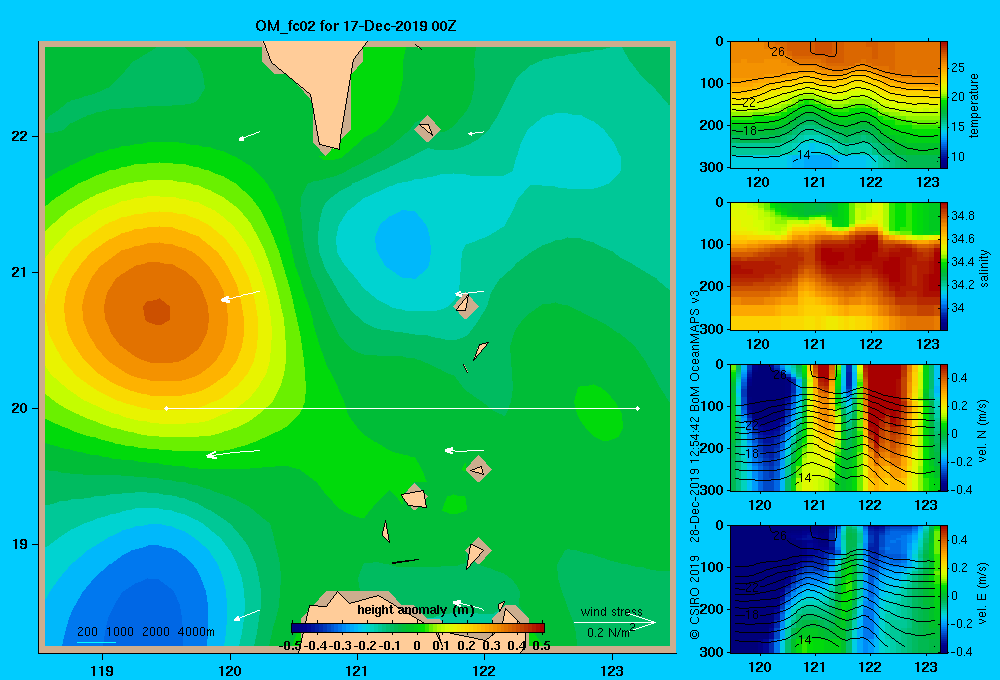Click the salinity colorbar

[x=944, y=266]
